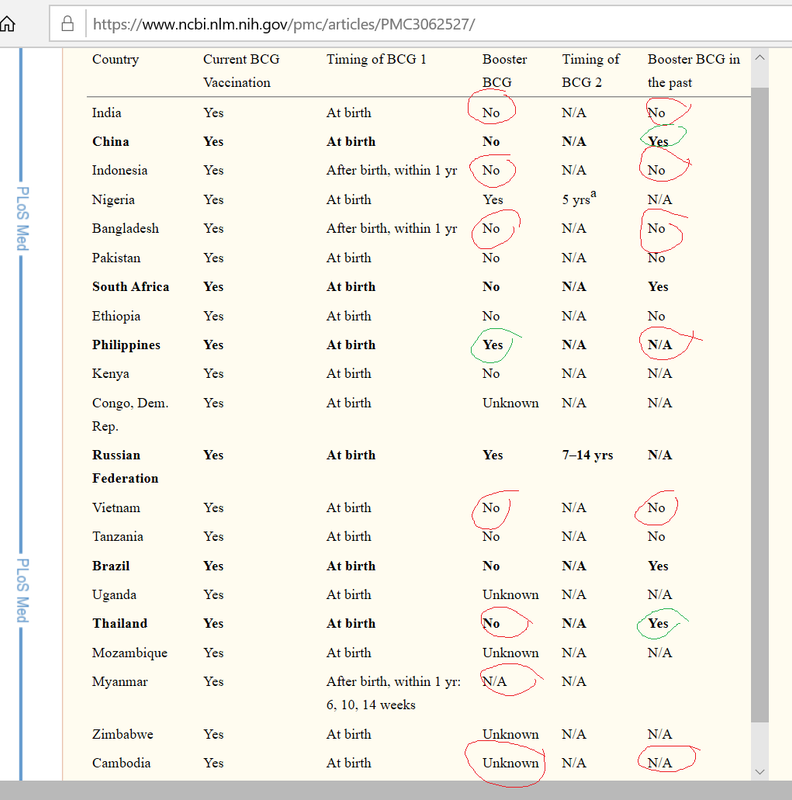Click Myanmar's '6, 10, 14 weeks' timing text
792x800 pixels.
tap(370, 705)
